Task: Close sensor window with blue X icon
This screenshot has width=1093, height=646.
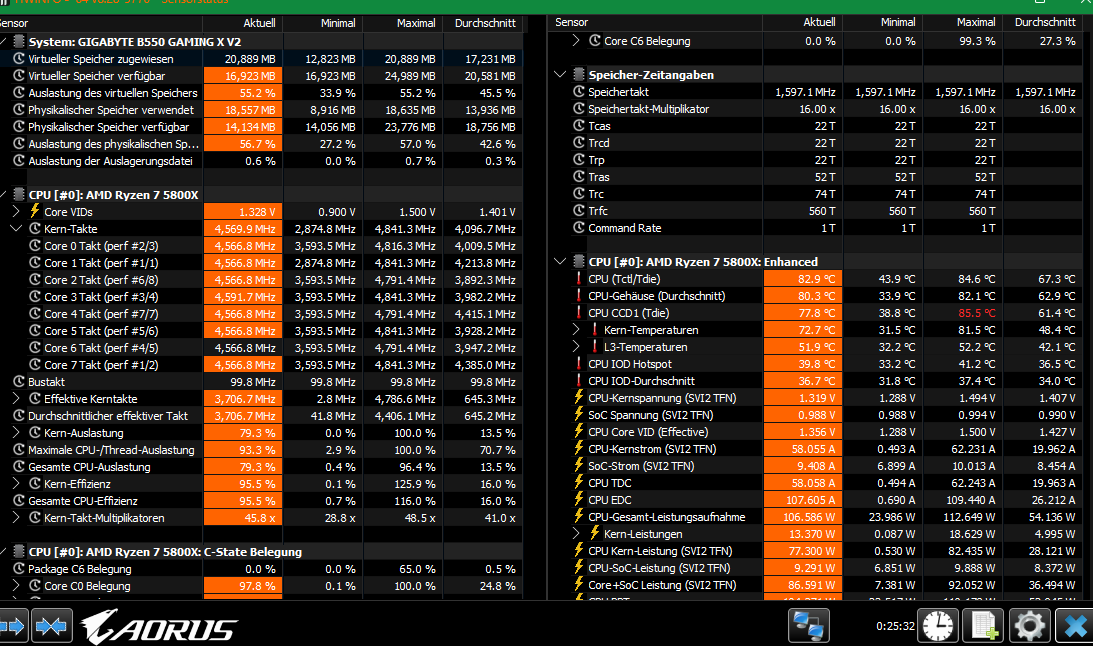Action: [1075, 626]
